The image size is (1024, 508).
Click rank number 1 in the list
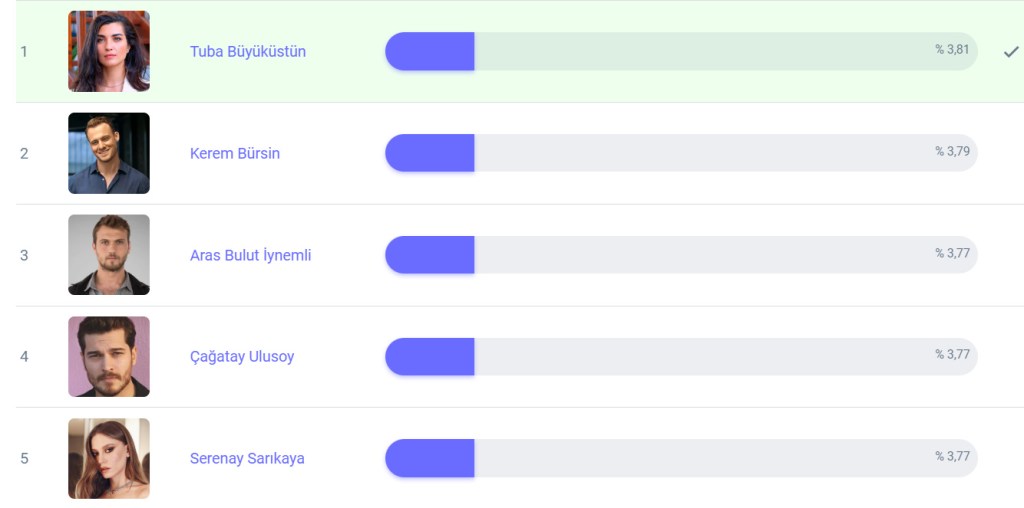point(24,51)
